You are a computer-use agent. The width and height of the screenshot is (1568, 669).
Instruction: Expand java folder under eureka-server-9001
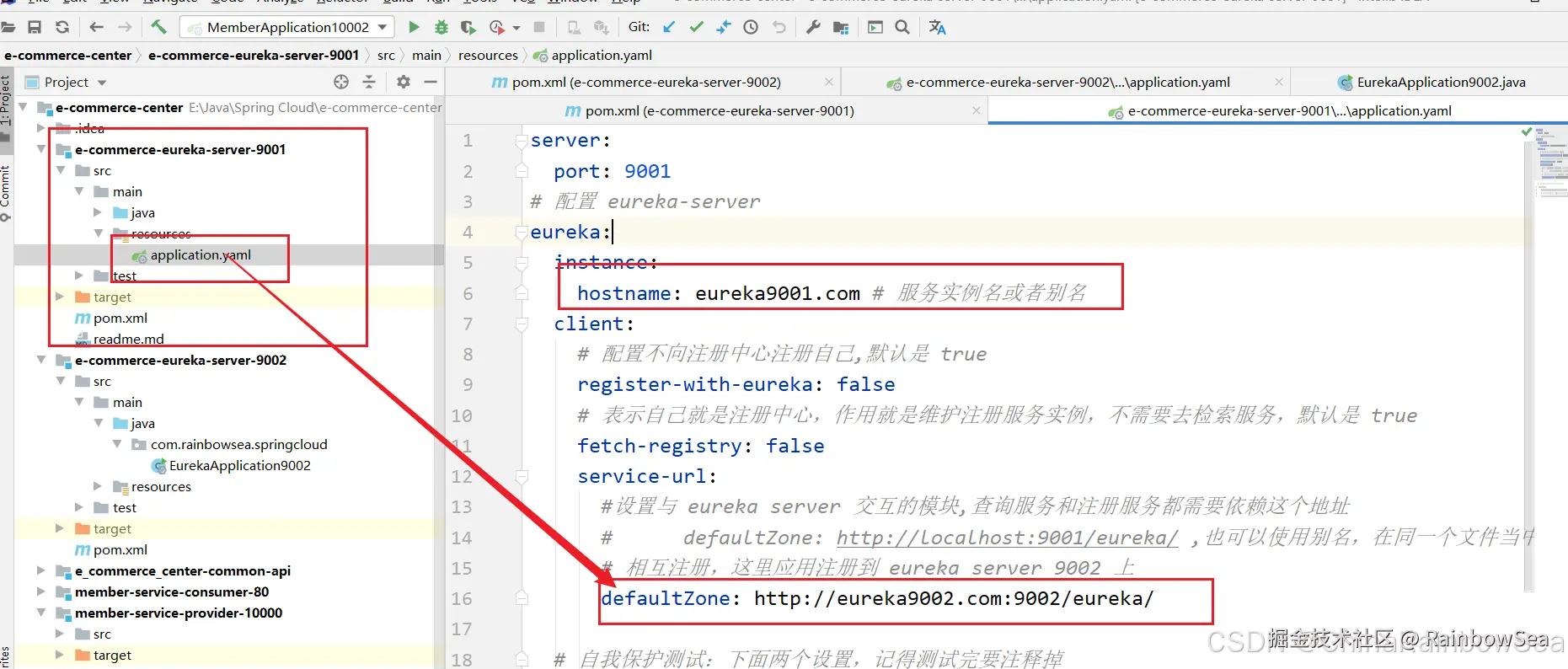click(98, 212)
